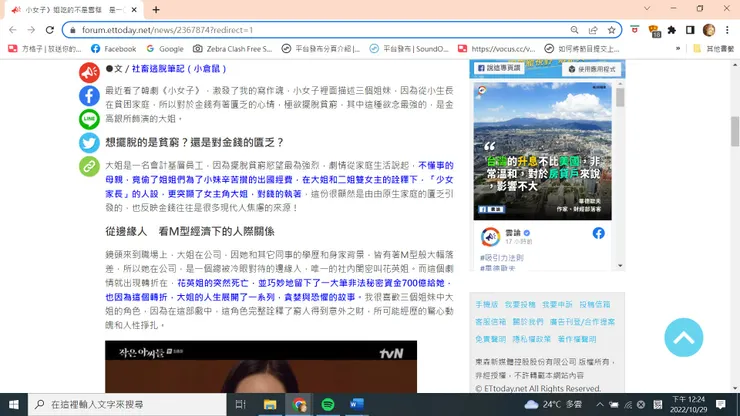Open the 平台發布 SoundO... bookmark
This screenshot has width=740, height=416.
pyautogui.click(x=409, y=49)
